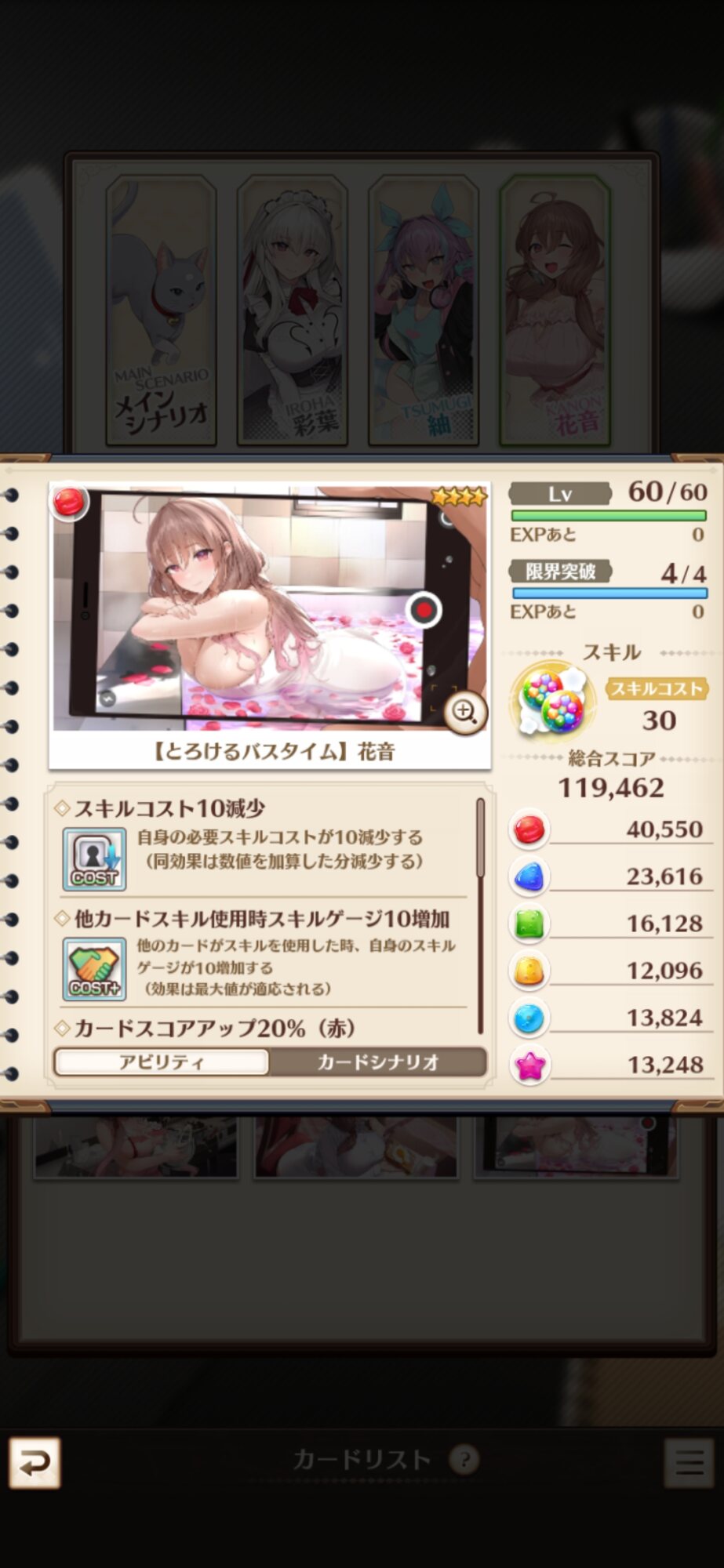Tap the back arrow button
The height and width of the screenshot is (1568, 724).
click(x=35, y=1462)
